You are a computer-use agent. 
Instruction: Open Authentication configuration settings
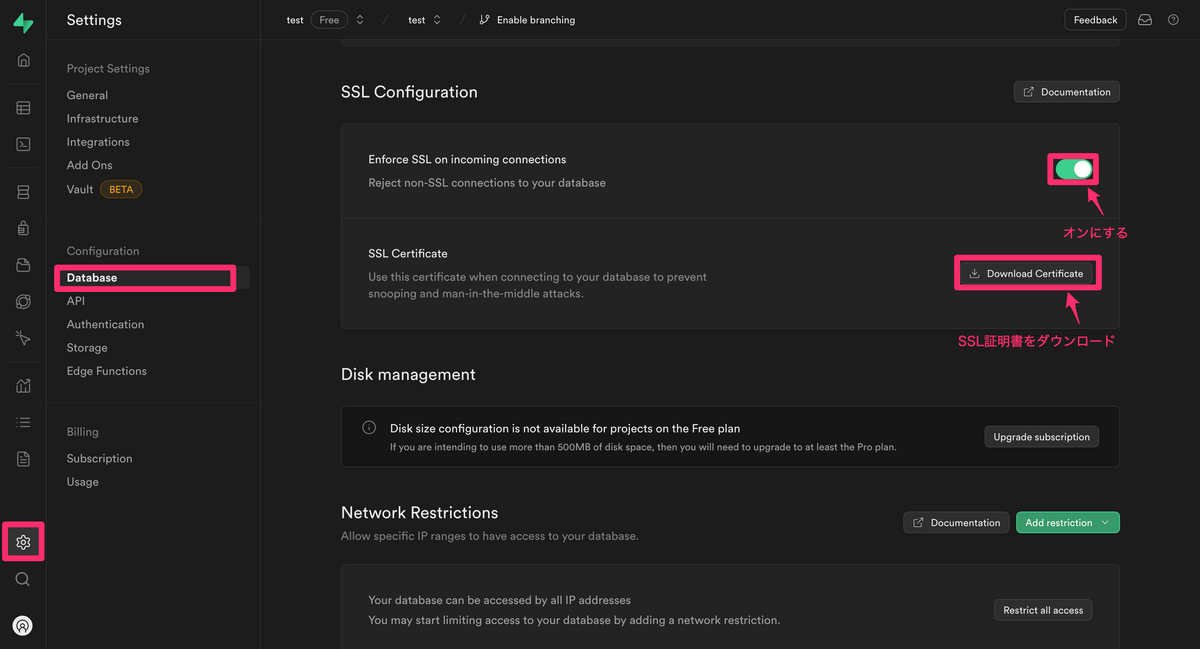105,324
